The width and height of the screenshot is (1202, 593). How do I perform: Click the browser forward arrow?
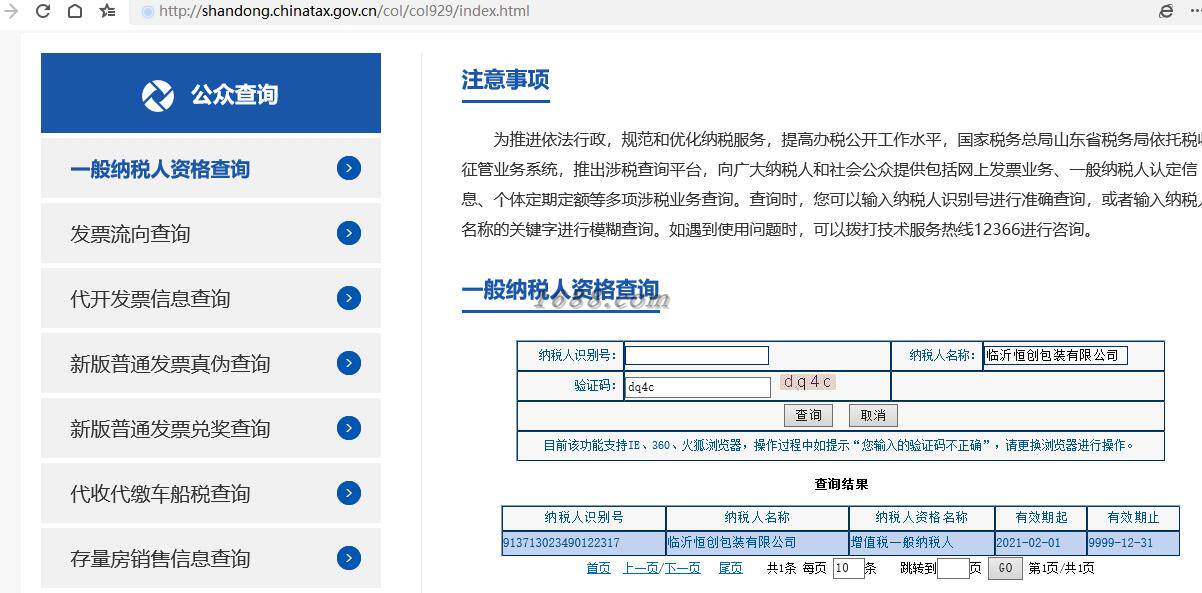click(x=11, y=11)
